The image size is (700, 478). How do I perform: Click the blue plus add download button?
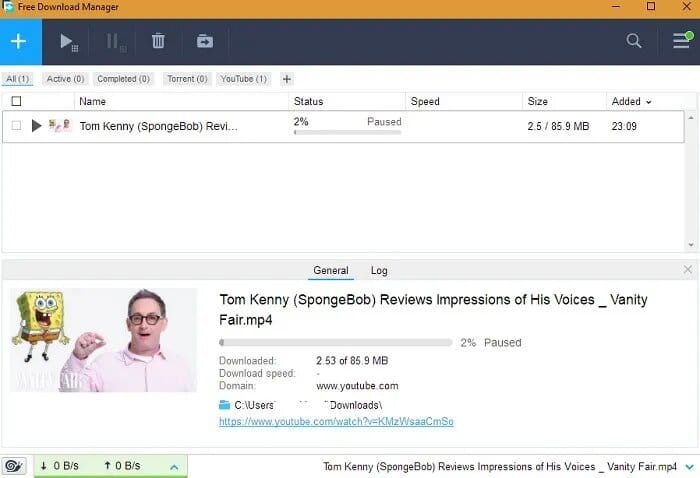pyautogui.click(x=20, y=41)
